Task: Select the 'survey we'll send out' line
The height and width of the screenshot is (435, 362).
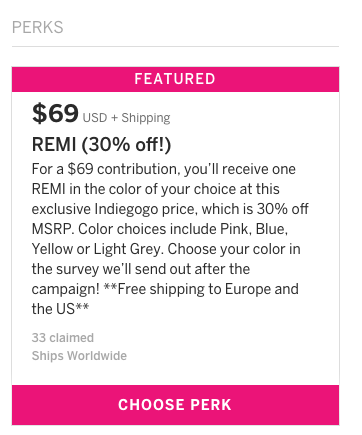Action: click(141, 269)
